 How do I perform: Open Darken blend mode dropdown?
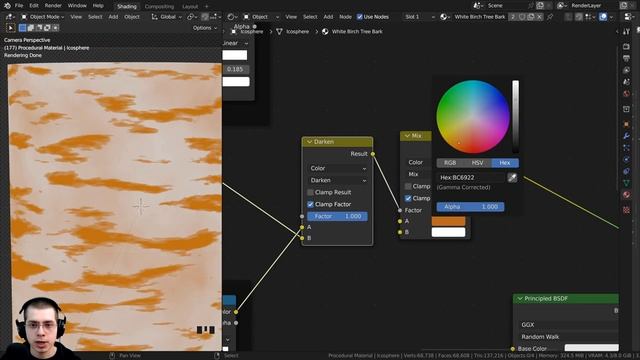click(x=338, y=180)
